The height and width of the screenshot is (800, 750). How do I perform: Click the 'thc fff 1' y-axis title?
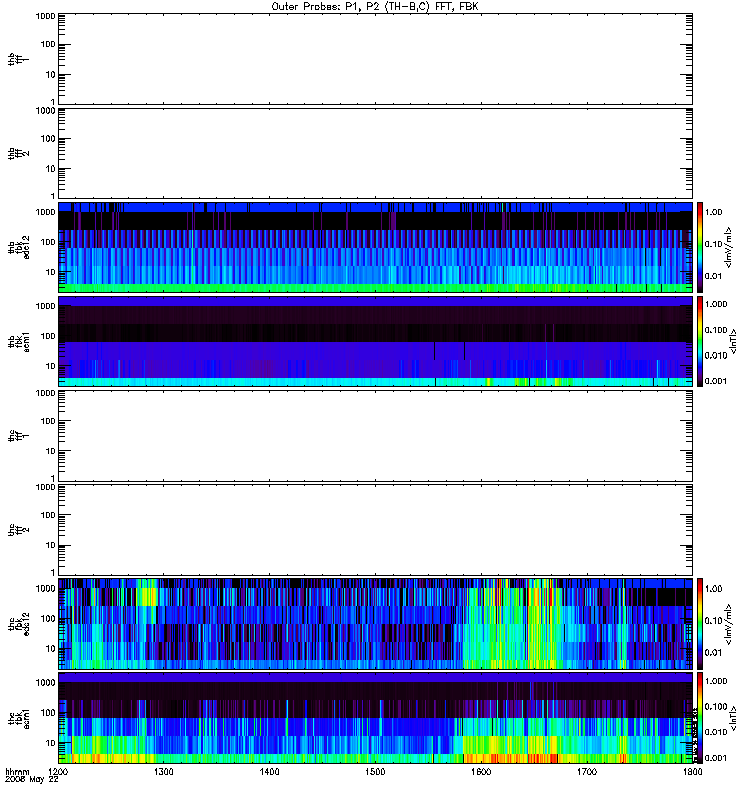click(x=19, y=436)
